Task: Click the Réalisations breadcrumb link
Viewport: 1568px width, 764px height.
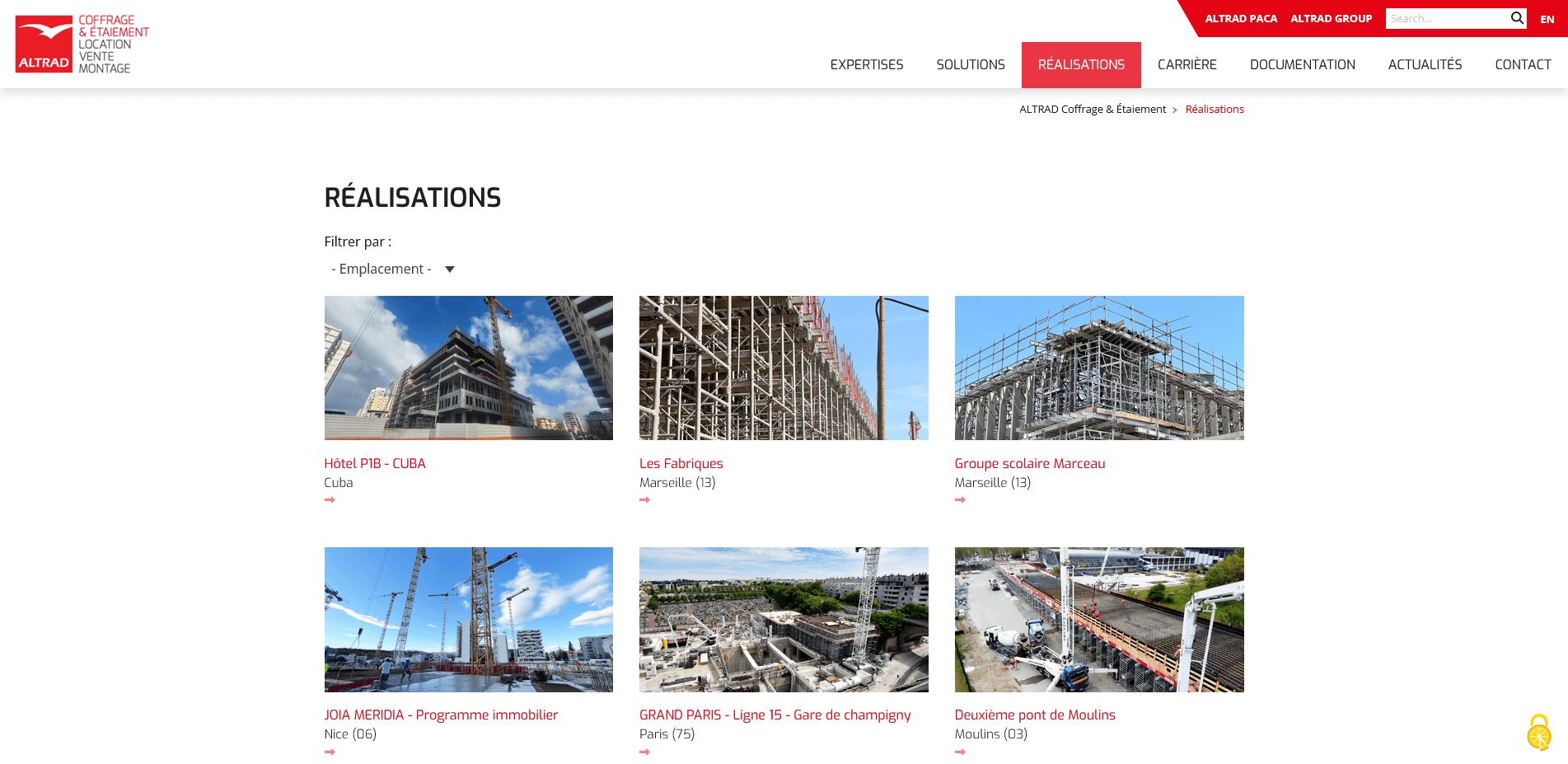Action: (1215, 109)
